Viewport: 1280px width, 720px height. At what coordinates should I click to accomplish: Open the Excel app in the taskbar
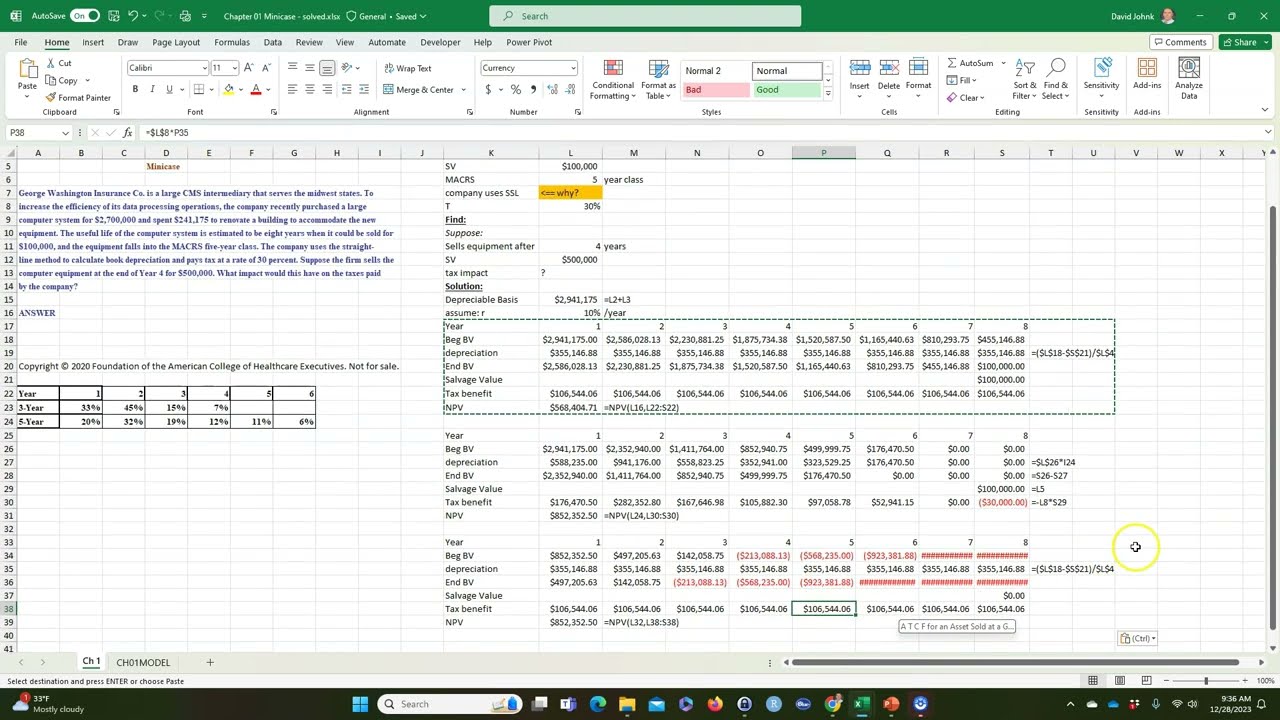[x=861, y=704]
